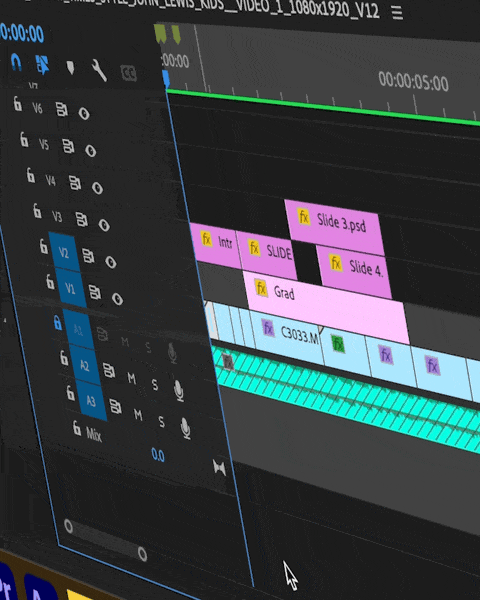The image size is (480, 600).
Task: Hide track V4 output with eye icon
Action: (97, 188)
